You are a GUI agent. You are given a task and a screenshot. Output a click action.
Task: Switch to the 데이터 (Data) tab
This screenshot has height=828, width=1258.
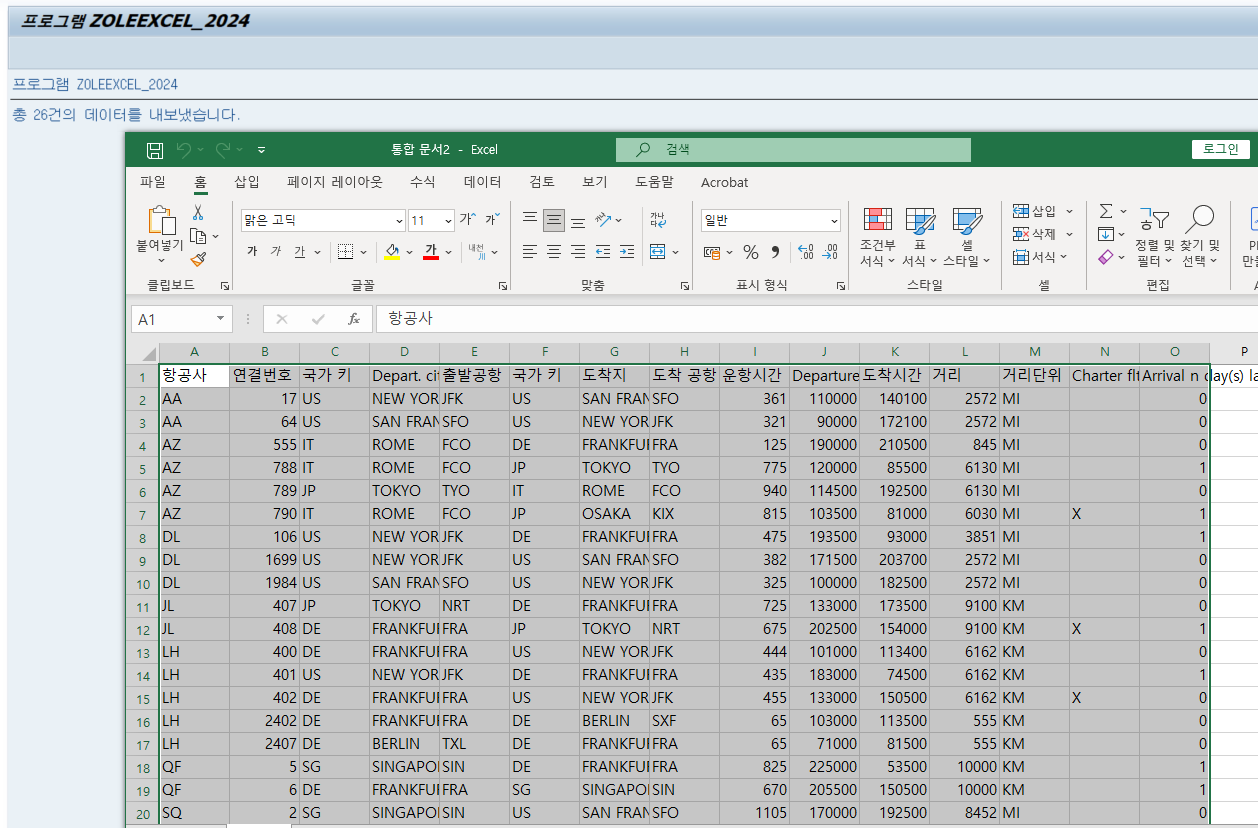pyautogui.click(x=483, y=182)
